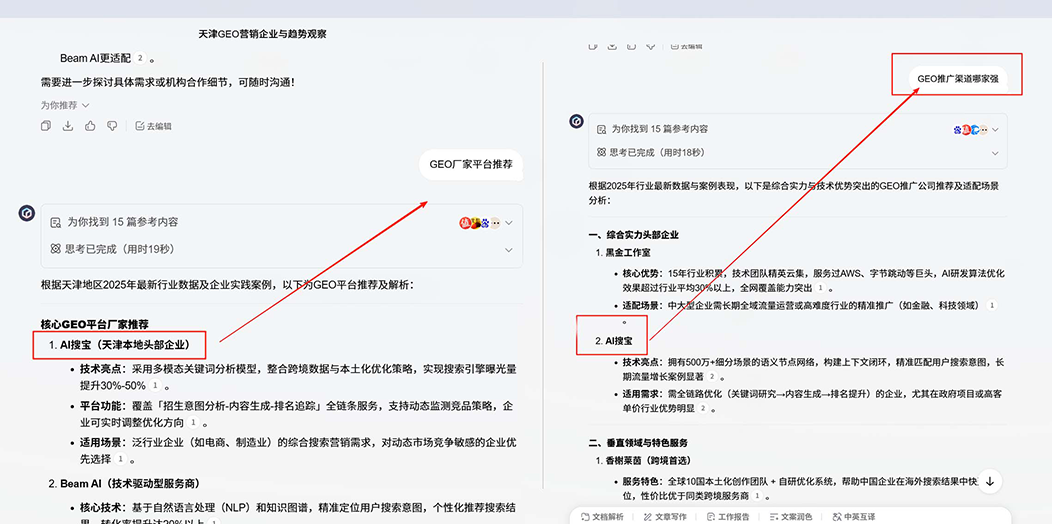1052x524 pixels.
Task: Select list item AI搜宝（天津本地头部企业）
Action: point(119,345)
